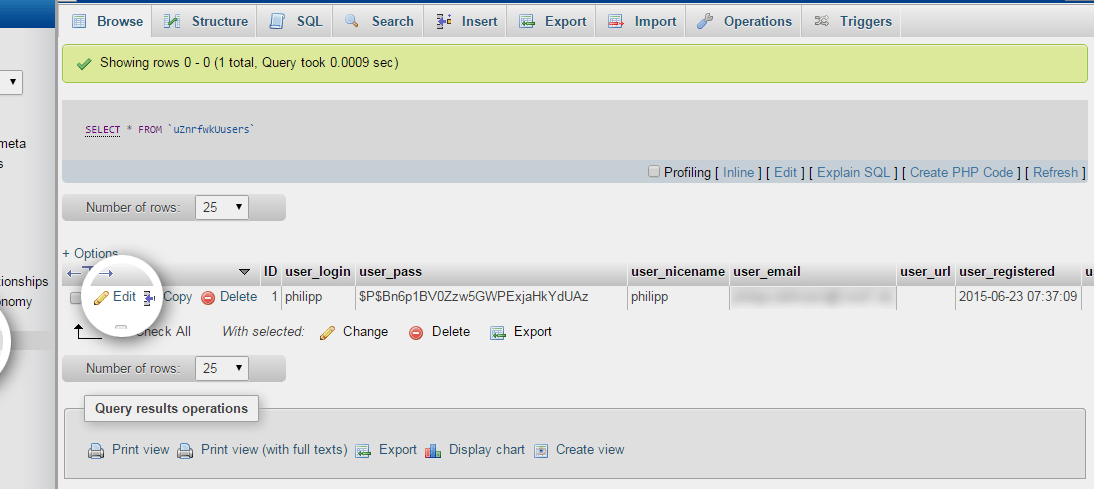Click the Create view icon
The image size is (1094, 489).
(541, 451)
